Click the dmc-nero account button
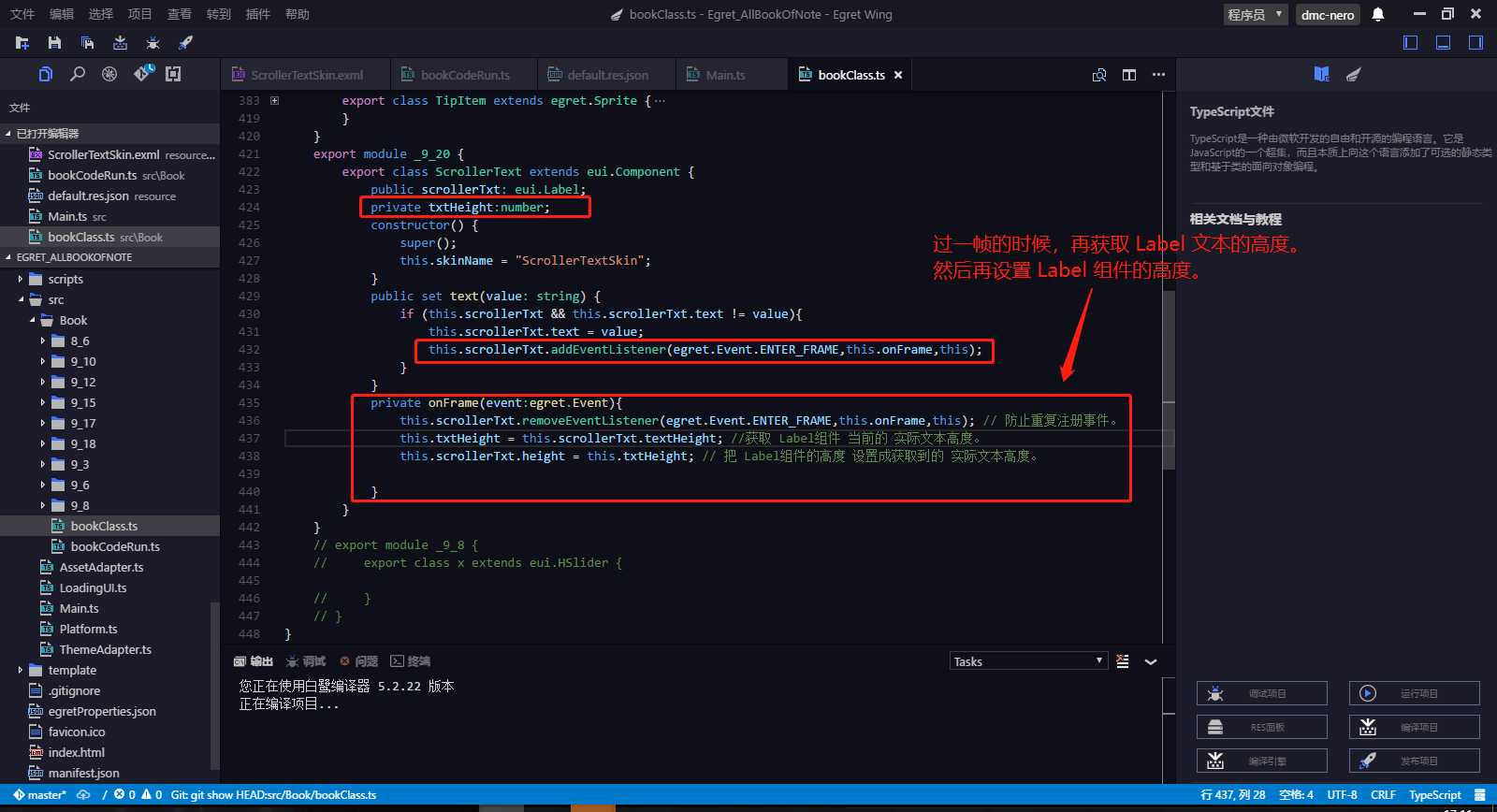The width and height of the screenshot is (1497, 812). (1328, 14)
